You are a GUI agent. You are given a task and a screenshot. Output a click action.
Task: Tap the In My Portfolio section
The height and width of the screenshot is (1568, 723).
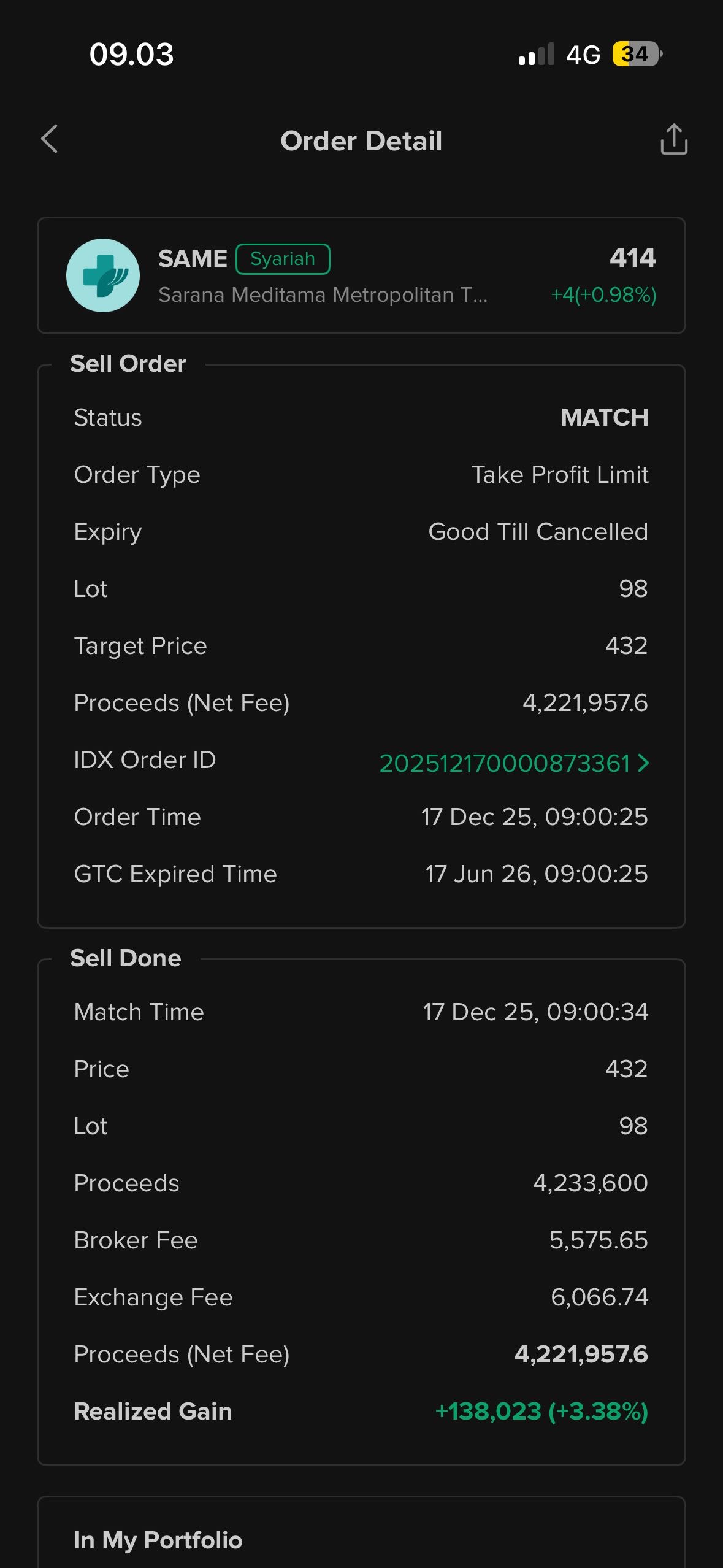click(158, 1540)
